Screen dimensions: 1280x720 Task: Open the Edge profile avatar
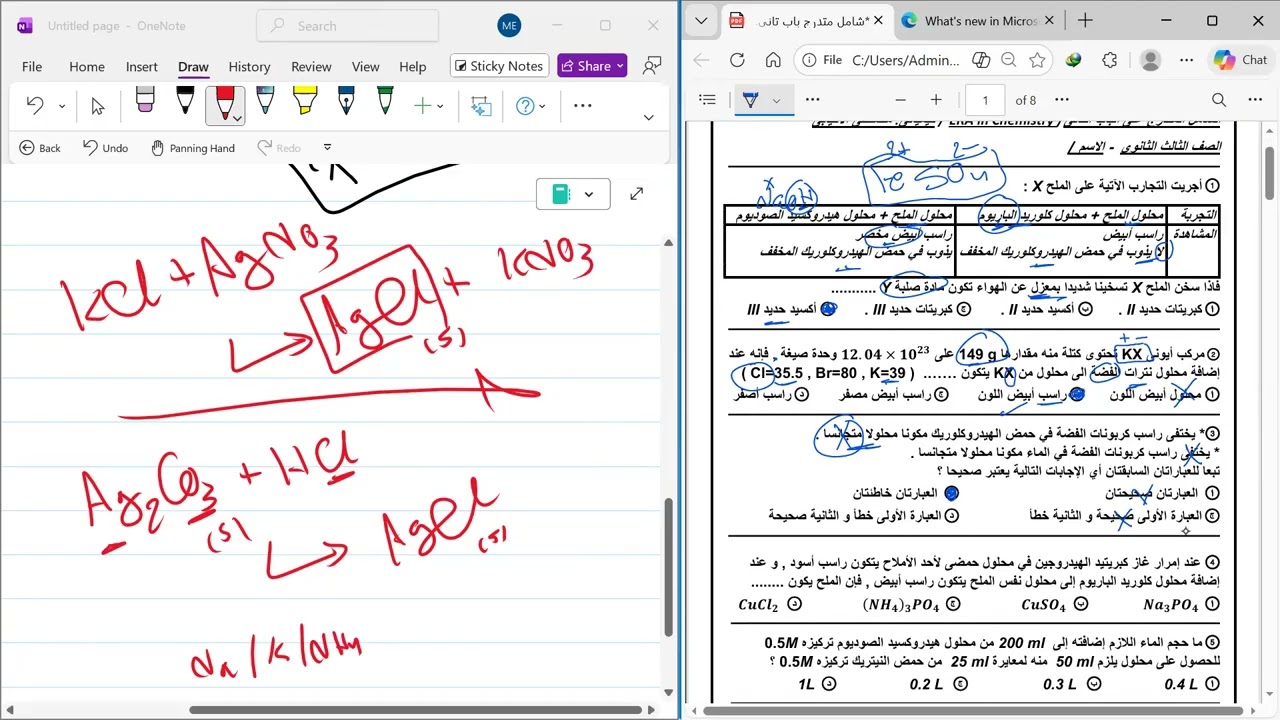coord(1150,60)
